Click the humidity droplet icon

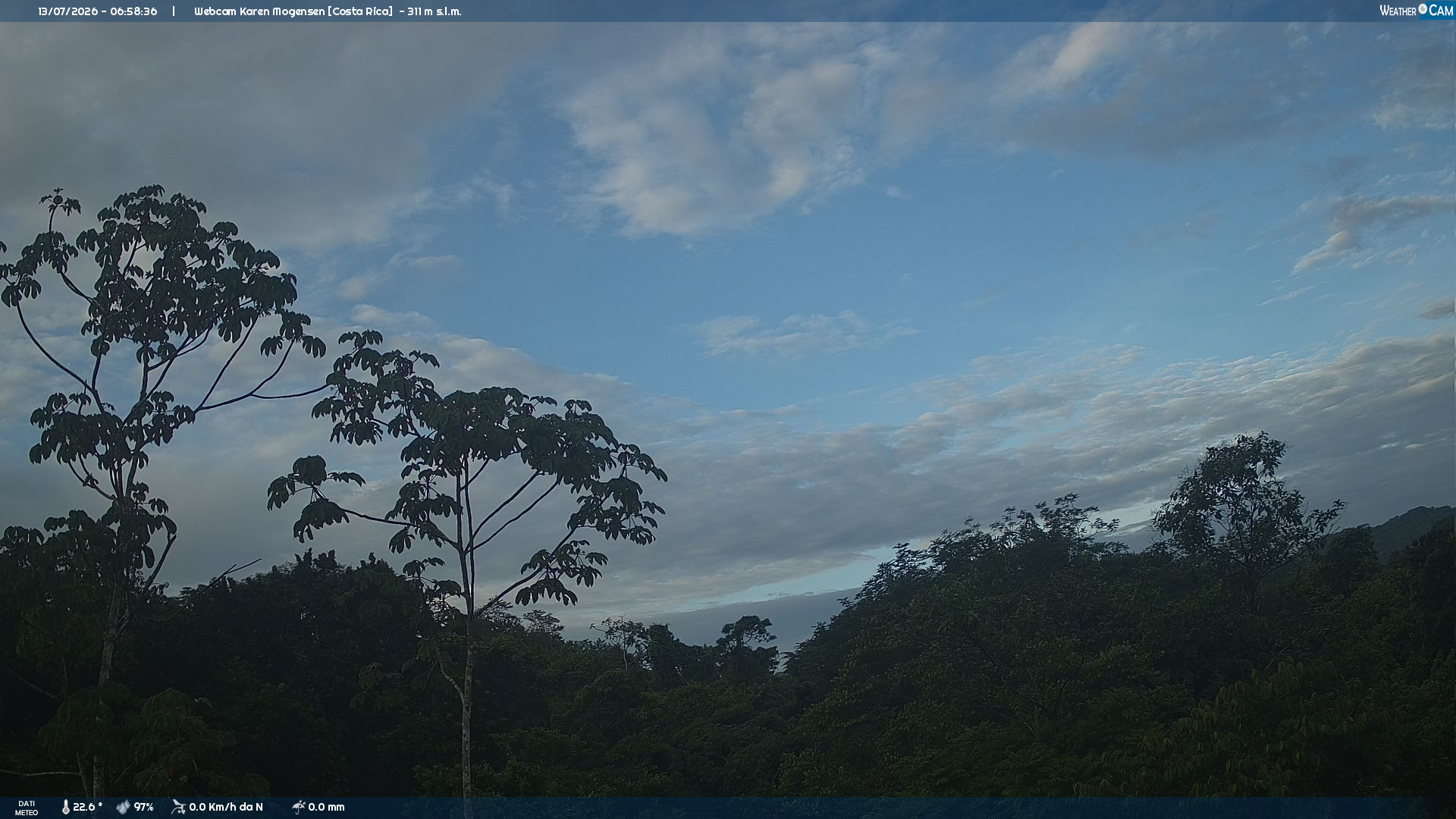pyautogui.click(x=123, y=807)
